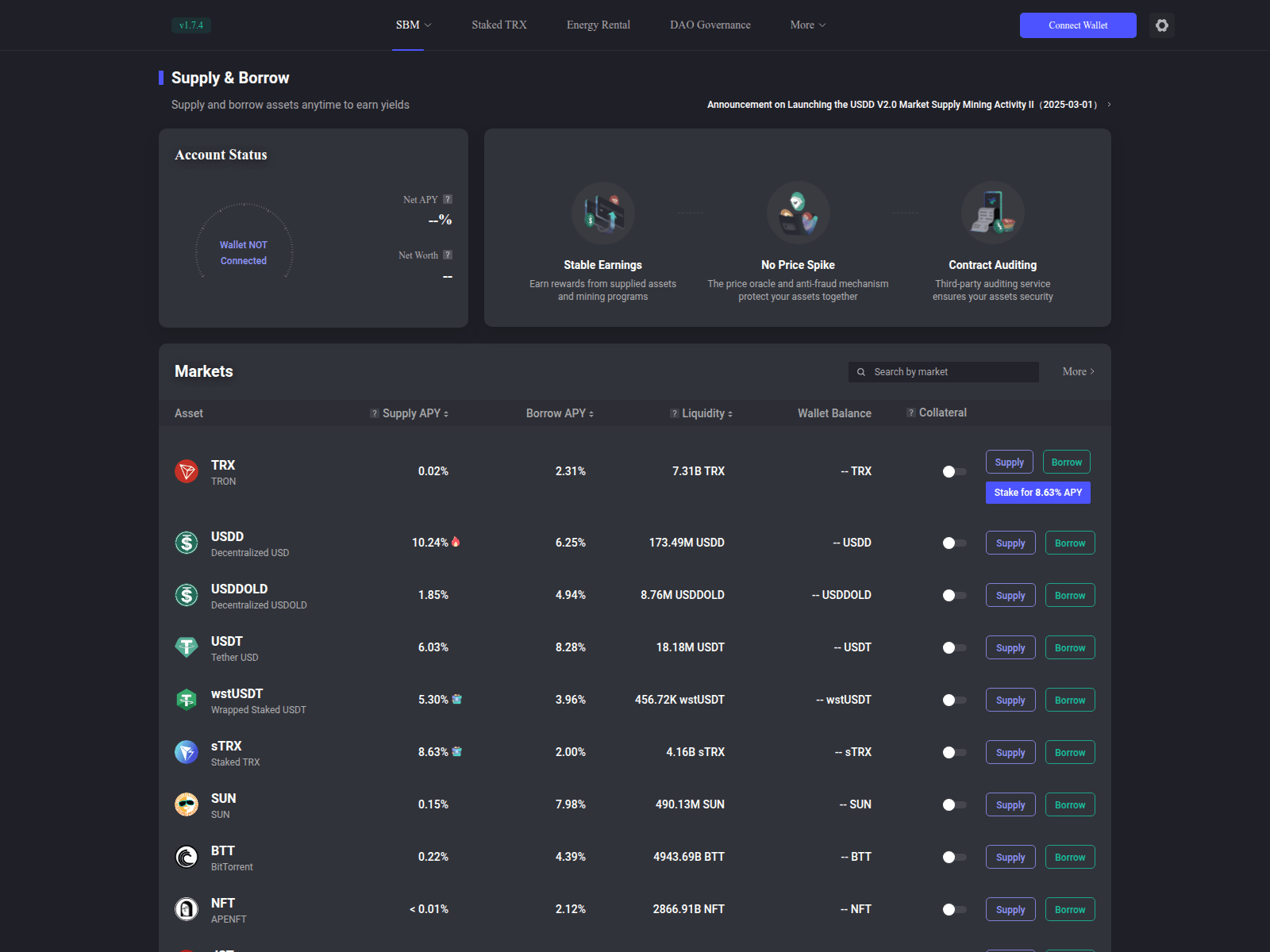This screenshot has height=952, width=1270.
Task: Go to Staked TRX tab
Action: [x=499, y=25]
